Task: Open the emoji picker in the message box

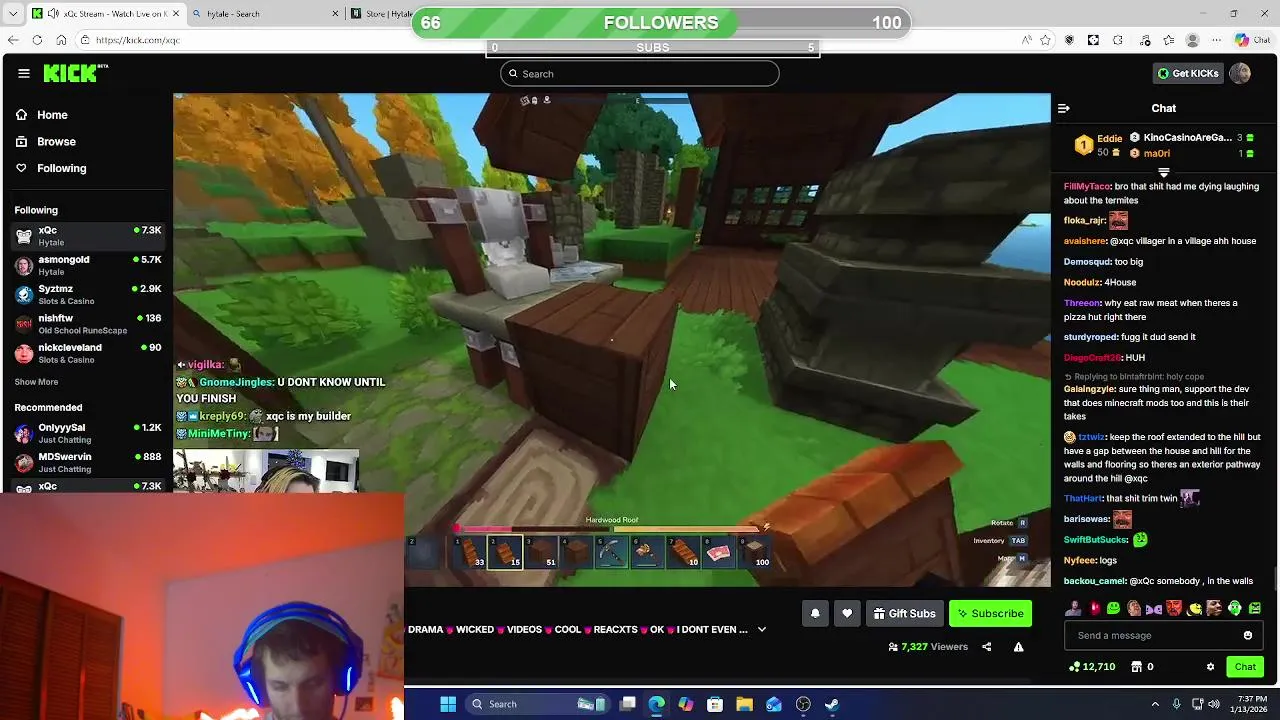Action: [x=1248, y=635]
